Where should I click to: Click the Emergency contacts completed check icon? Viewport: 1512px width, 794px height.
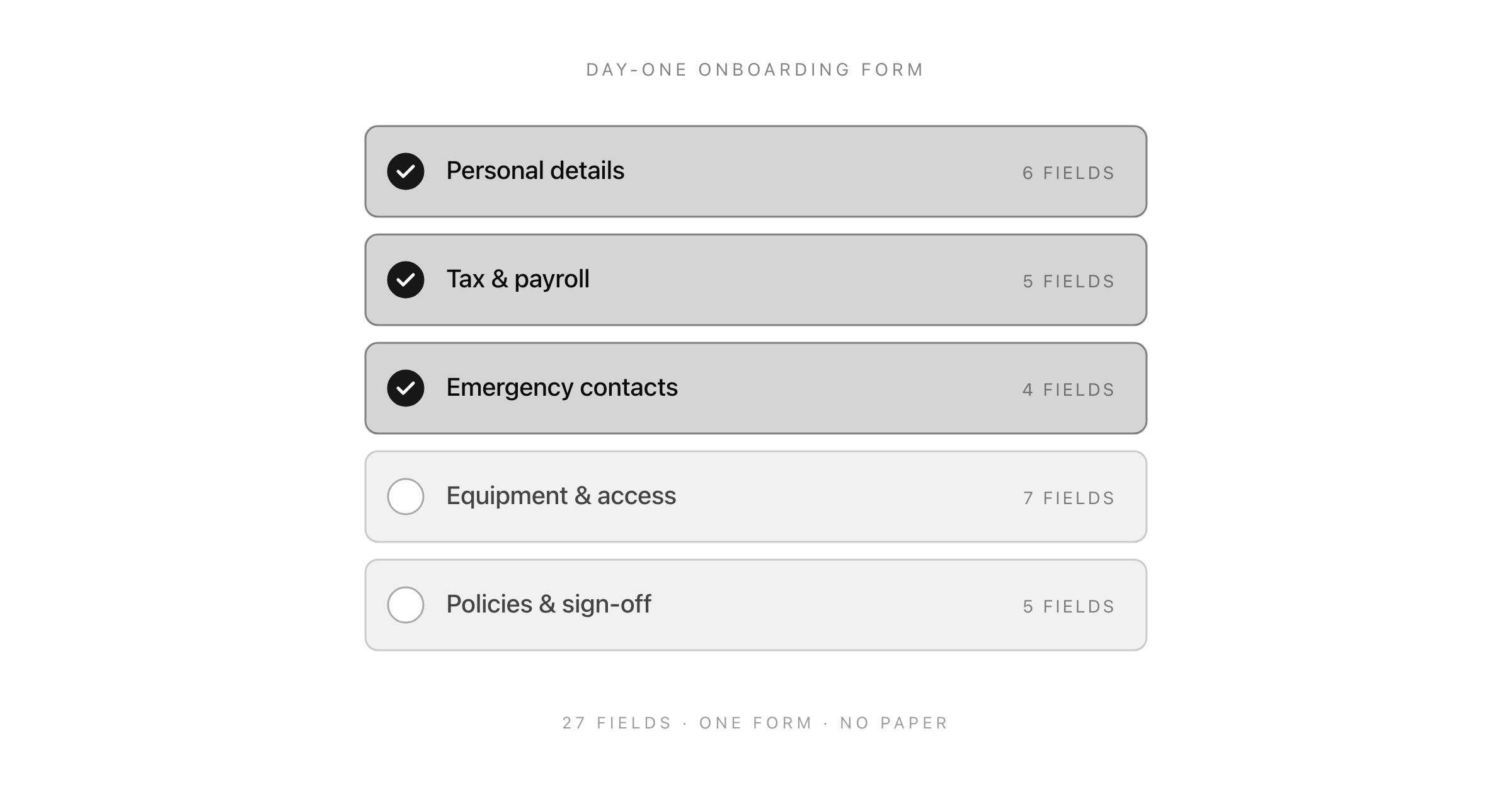click(x=406, y=388)
